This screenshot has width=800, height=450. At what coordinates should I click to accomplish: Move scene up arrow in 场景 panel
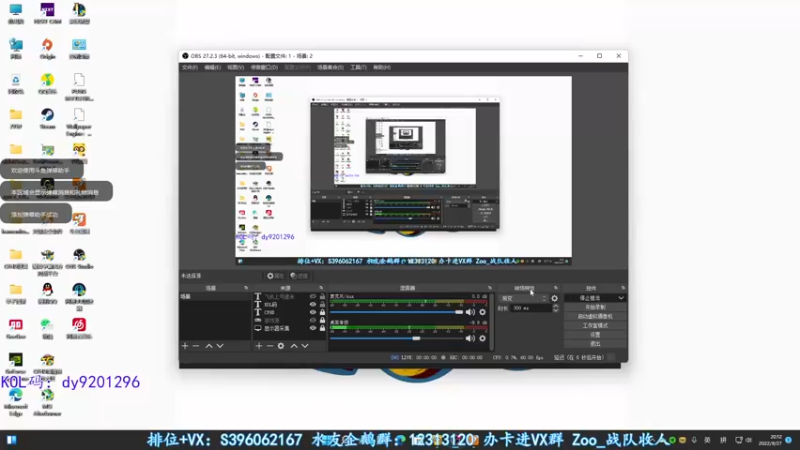coord(209,346)
